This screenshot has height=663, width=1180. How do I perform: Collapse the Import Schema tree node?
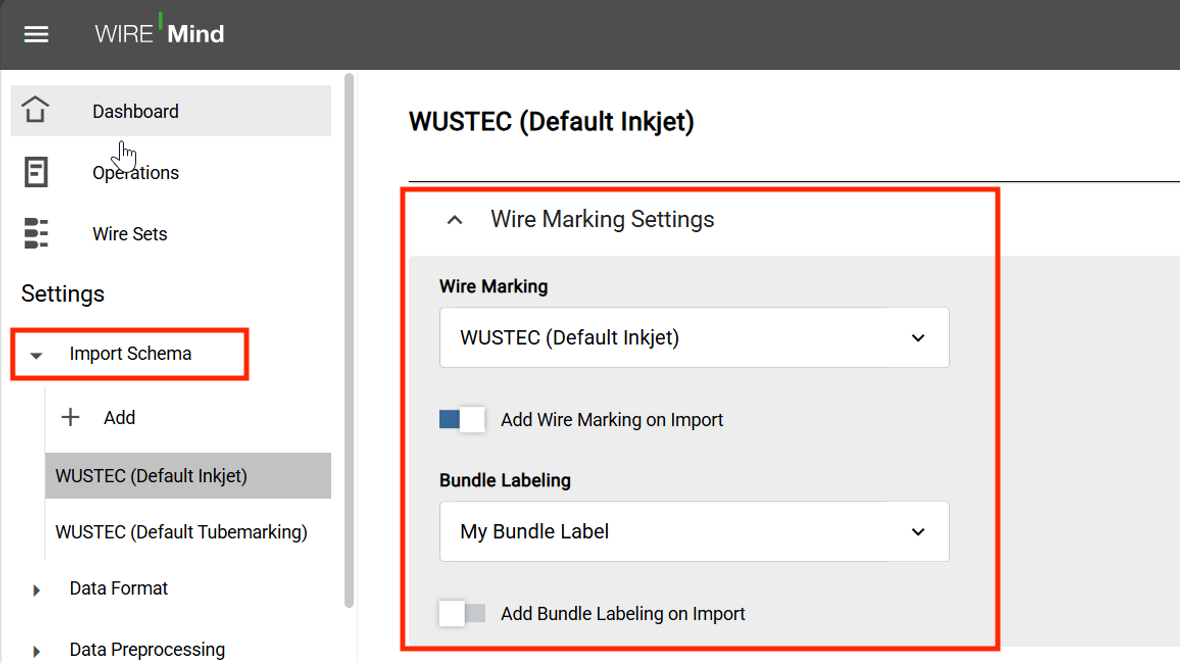[x=36, y=354]
